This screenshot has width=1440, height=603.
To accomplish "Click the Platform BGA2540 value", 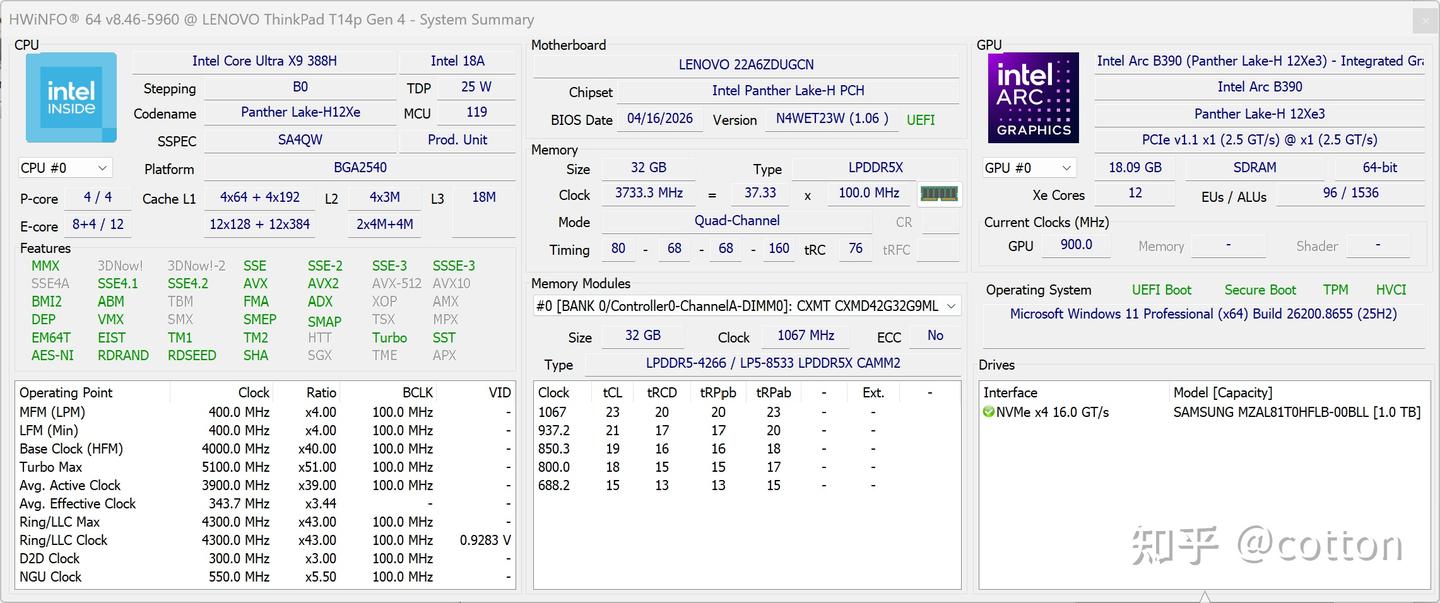I will coord(360,168).
